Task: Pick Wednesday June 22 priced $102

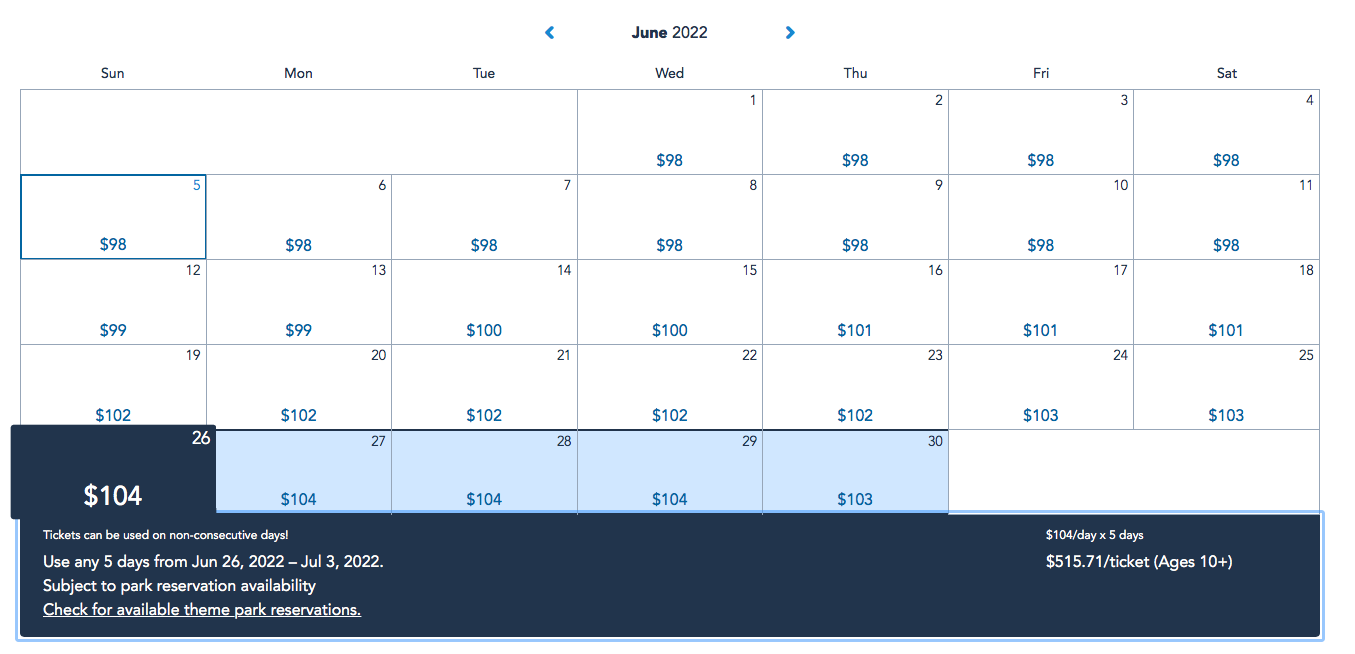Action: click(x=670, y=387)
